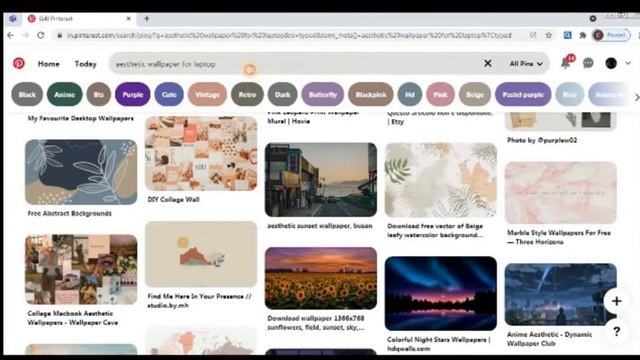Open the messages speech bubble icon
This screenshot has height=360, width=640.
click(x=588, y=63)
